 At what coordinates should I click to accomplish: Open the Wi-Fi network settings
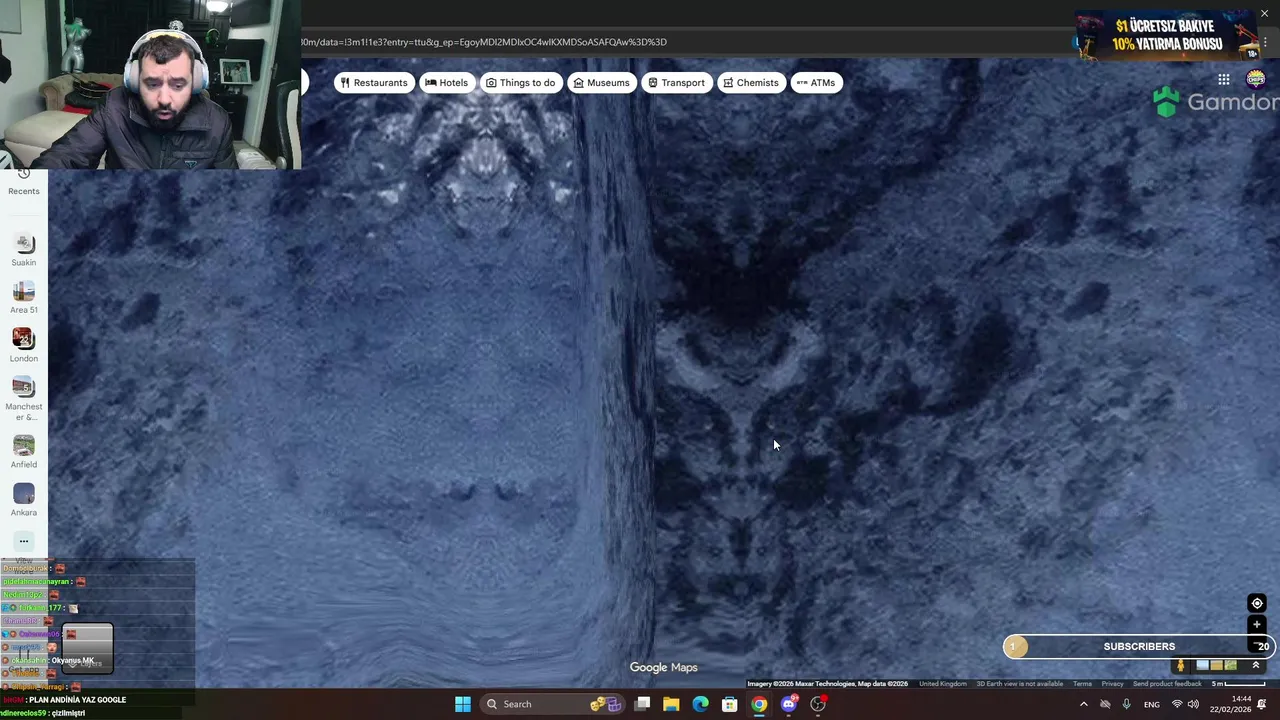pos(1177,704)
